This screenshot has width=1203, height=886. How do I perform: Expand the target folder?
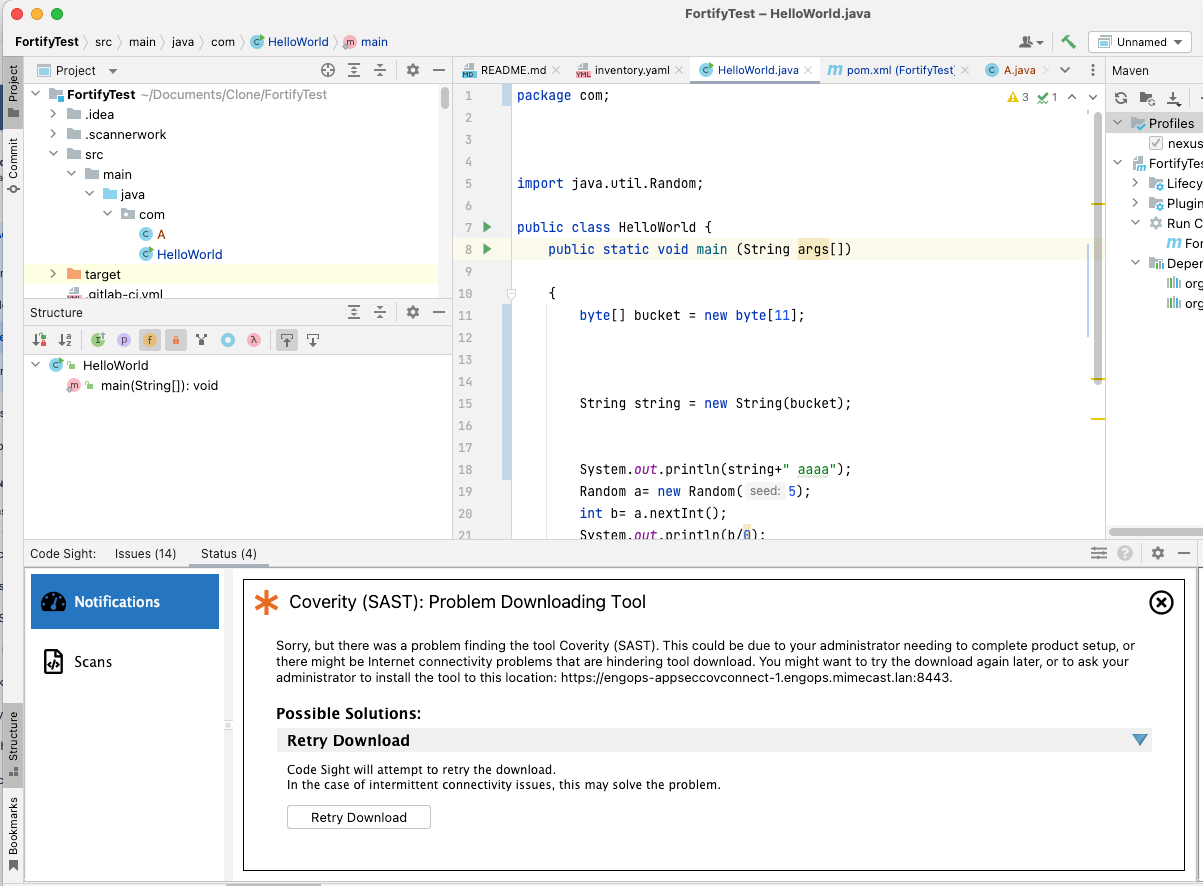pos(53,274)
